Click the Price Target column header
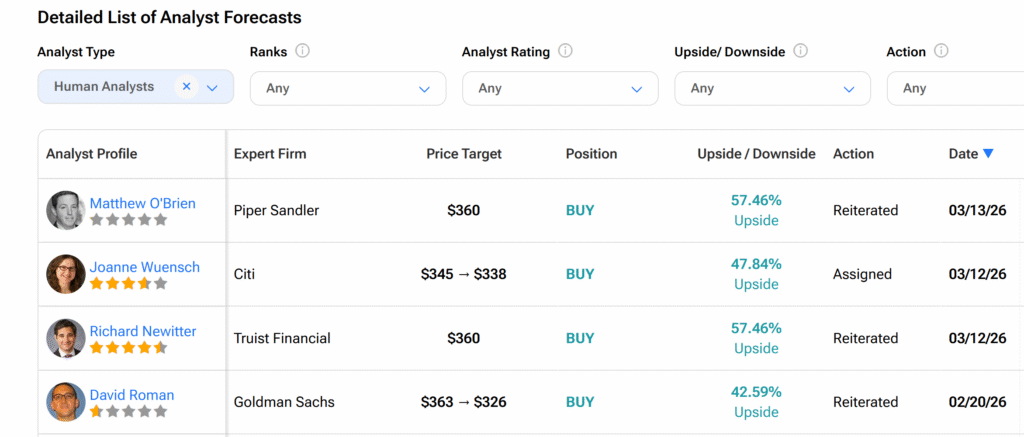The width and height of the screenshot is (1024, 437). coord(464,154)
